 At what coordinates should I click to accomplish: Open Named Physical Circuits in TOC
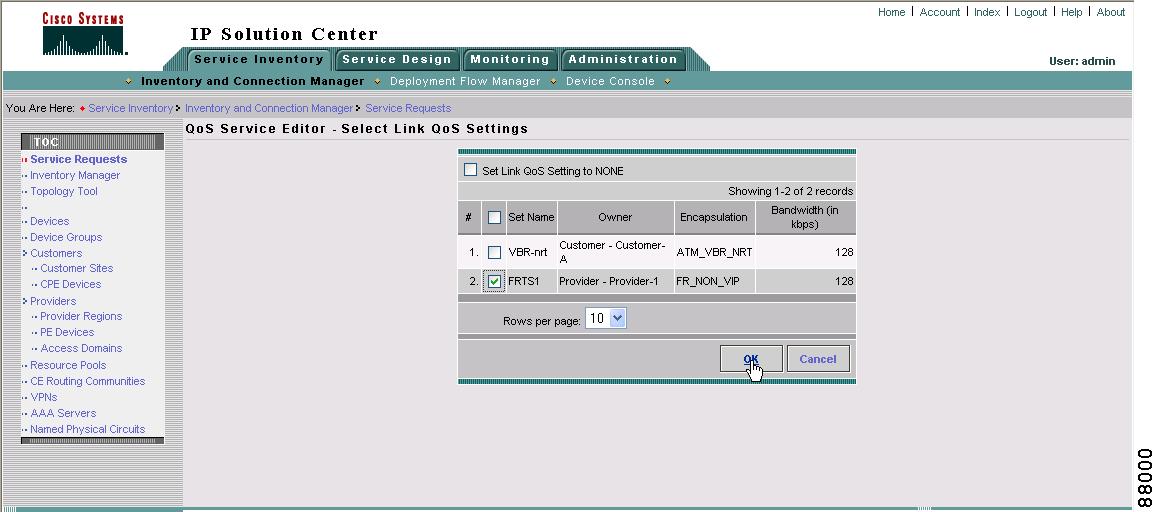(87, 429)
